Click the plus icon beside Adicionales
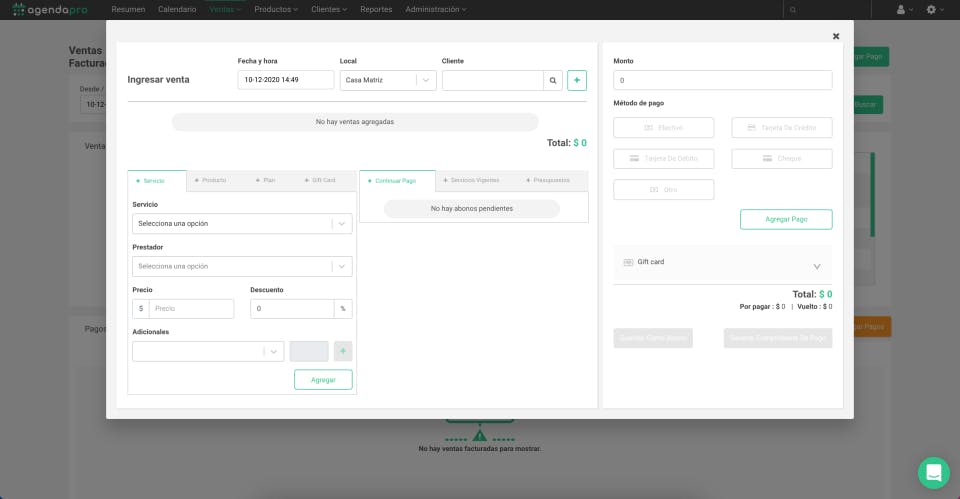The width and height of the screenshot is (960, 499). click(x=343, y=351)
